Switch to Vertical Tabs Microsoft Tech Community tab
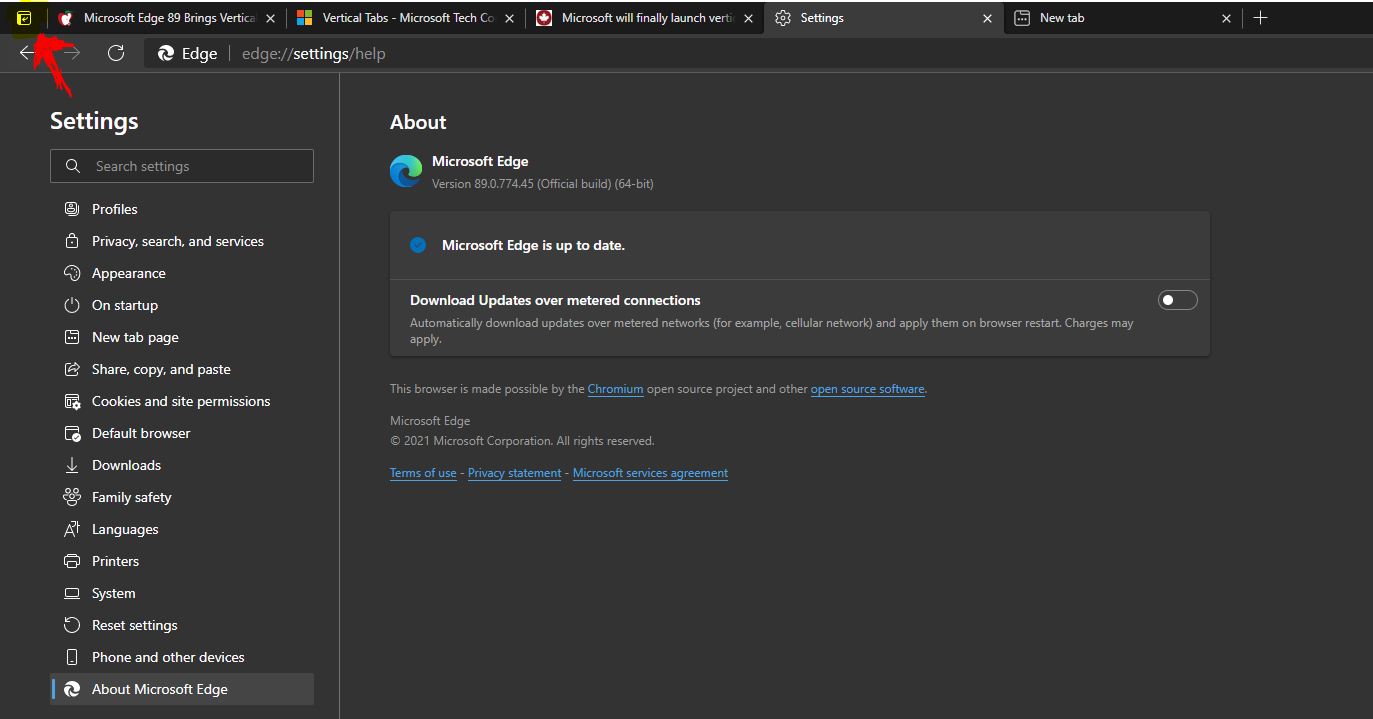 pos(406,18)
